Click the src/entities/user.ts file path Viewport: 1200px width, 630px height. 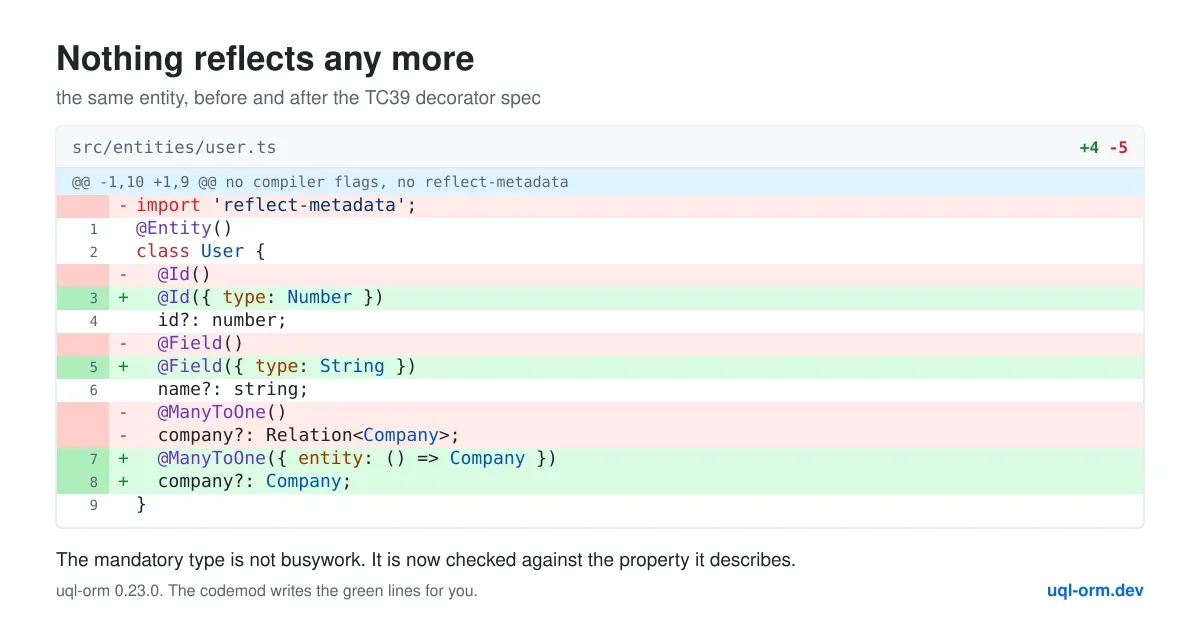tap(174, 147)
